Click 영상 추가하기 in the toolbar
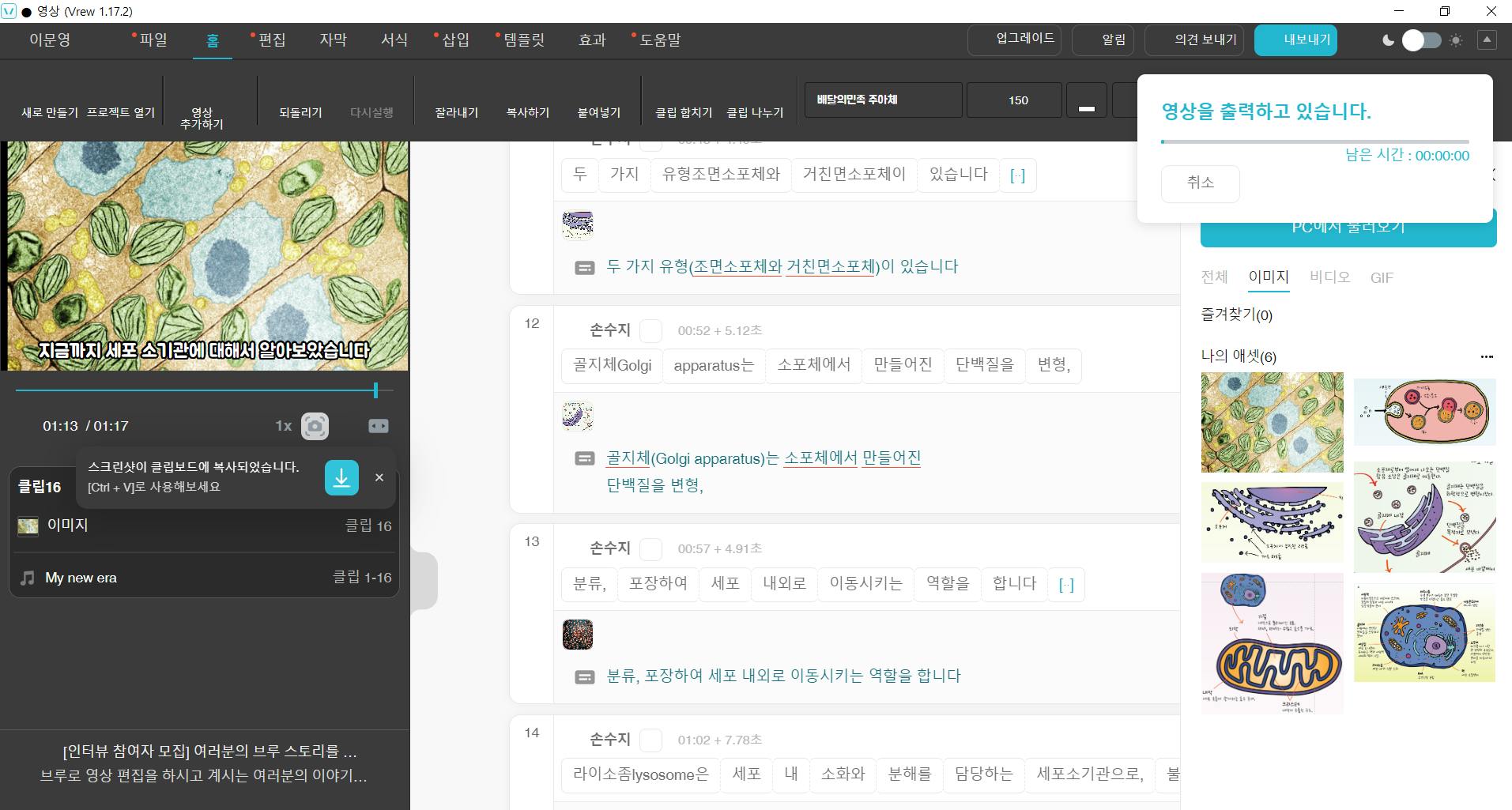This screenshot has height=810, width=1512. 202,118
